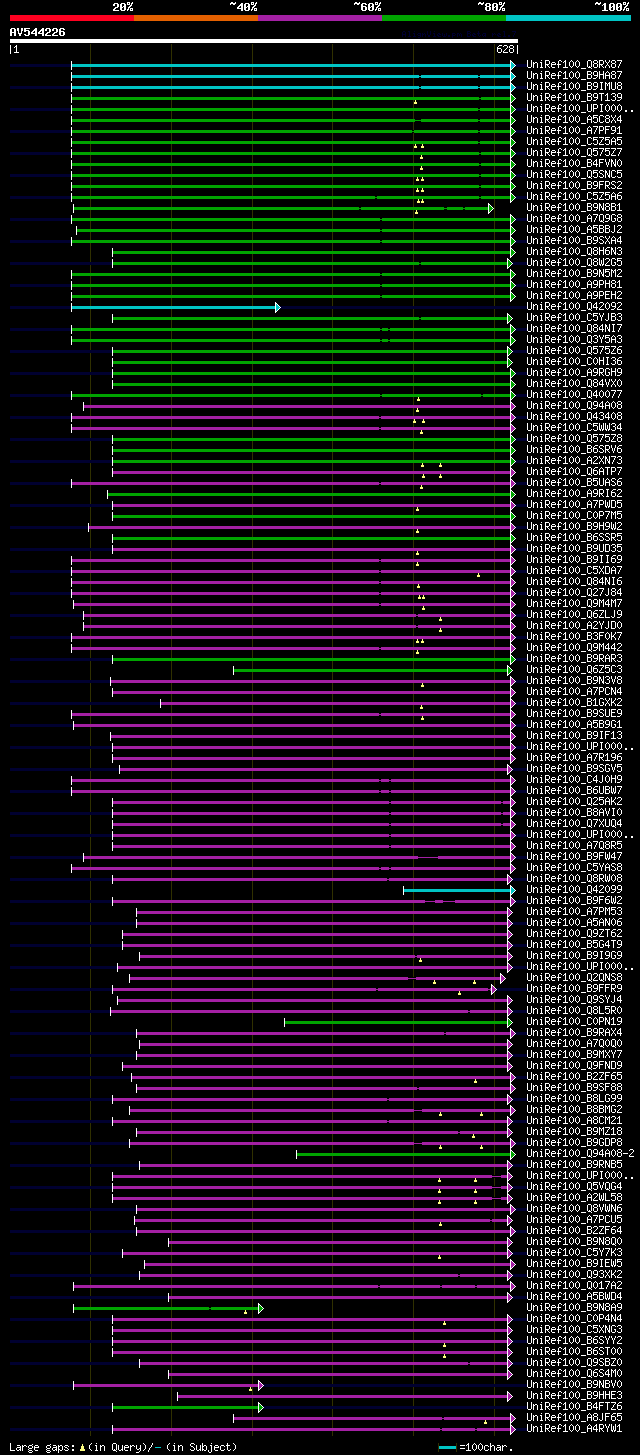Open hit UniRef100_Q6Z5C3
Screen dimensions: 640x1455
(574, 670)
